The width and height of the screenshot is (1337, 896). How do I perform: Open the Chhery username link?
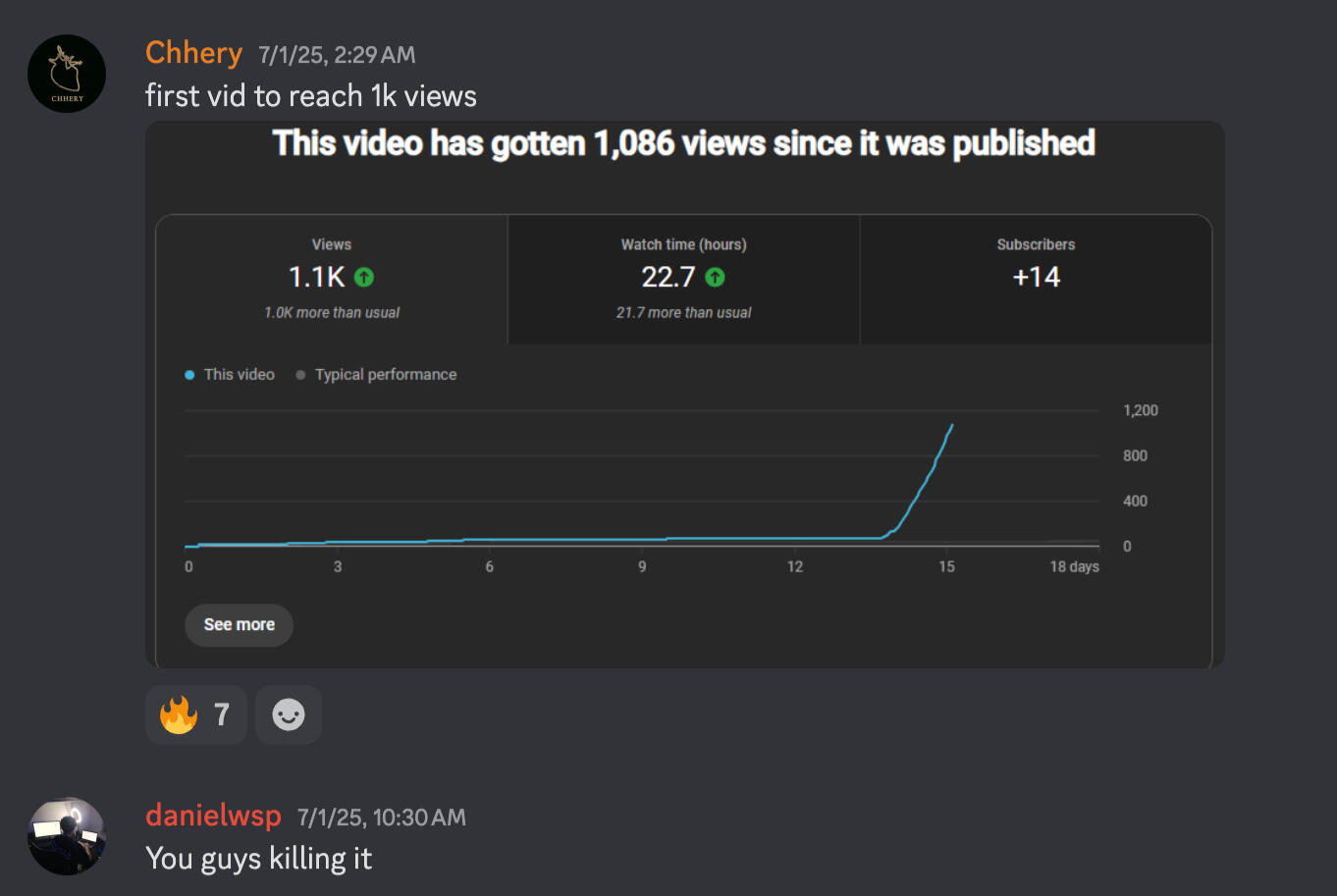[x=193, y=53]
